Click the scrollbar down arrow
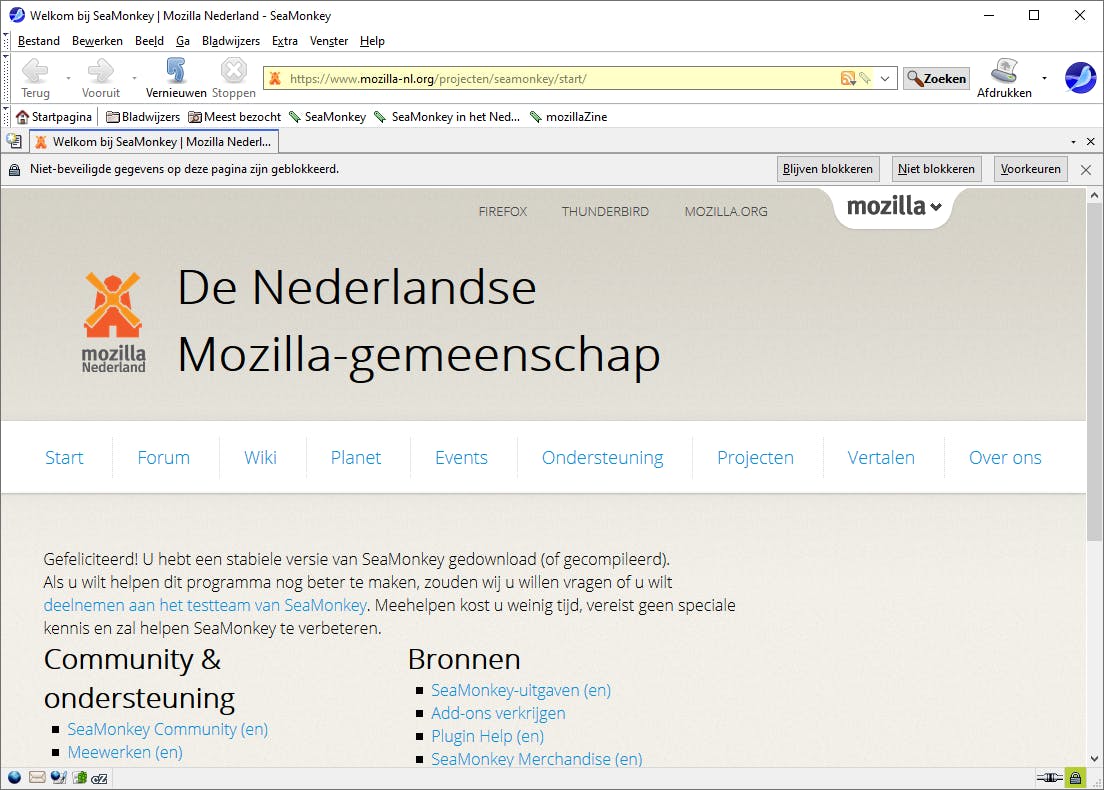1104x790 pixels. (x=1094, y=759)
